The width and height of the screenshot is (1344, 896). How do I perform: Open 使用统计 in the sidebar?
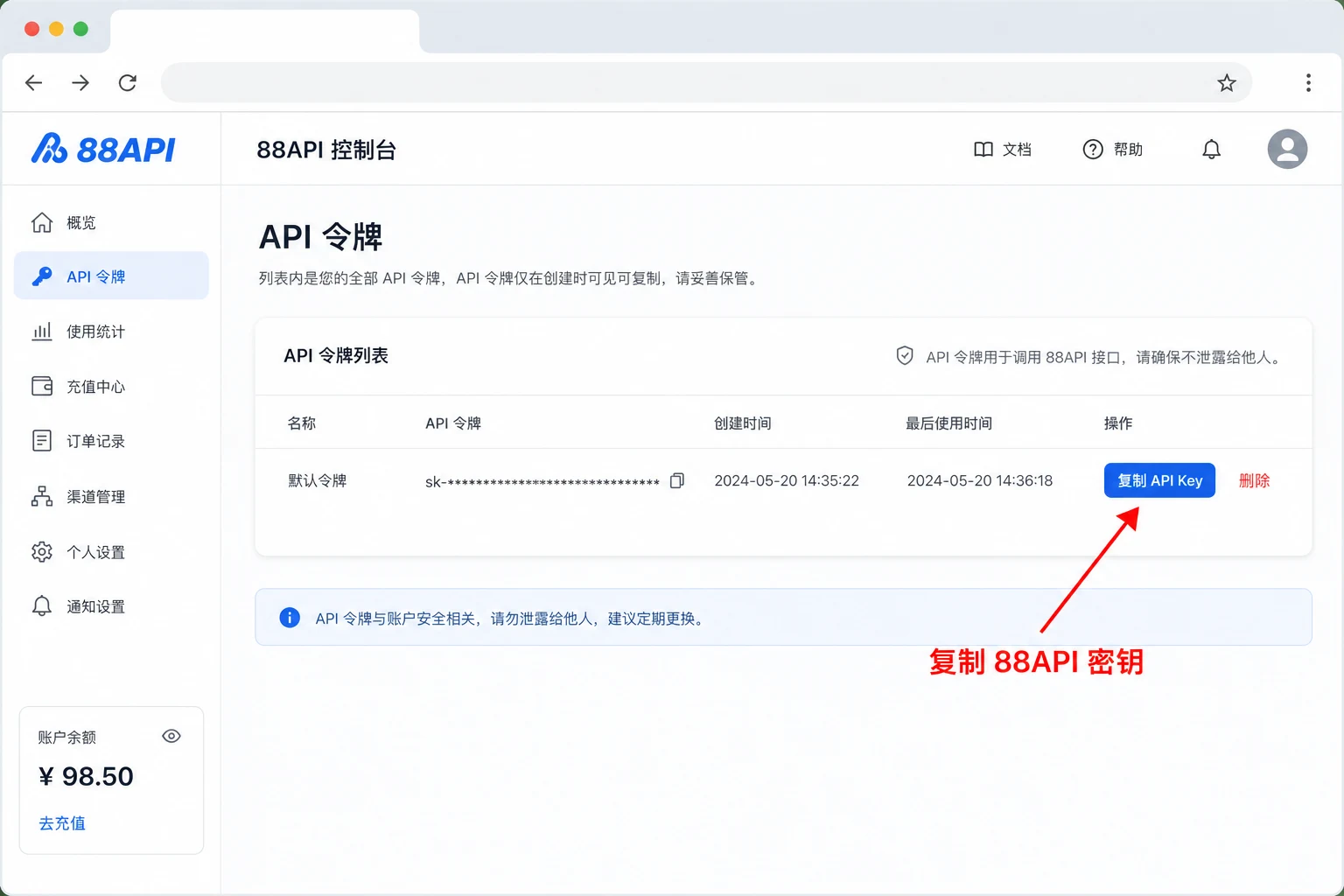(111, 332)
